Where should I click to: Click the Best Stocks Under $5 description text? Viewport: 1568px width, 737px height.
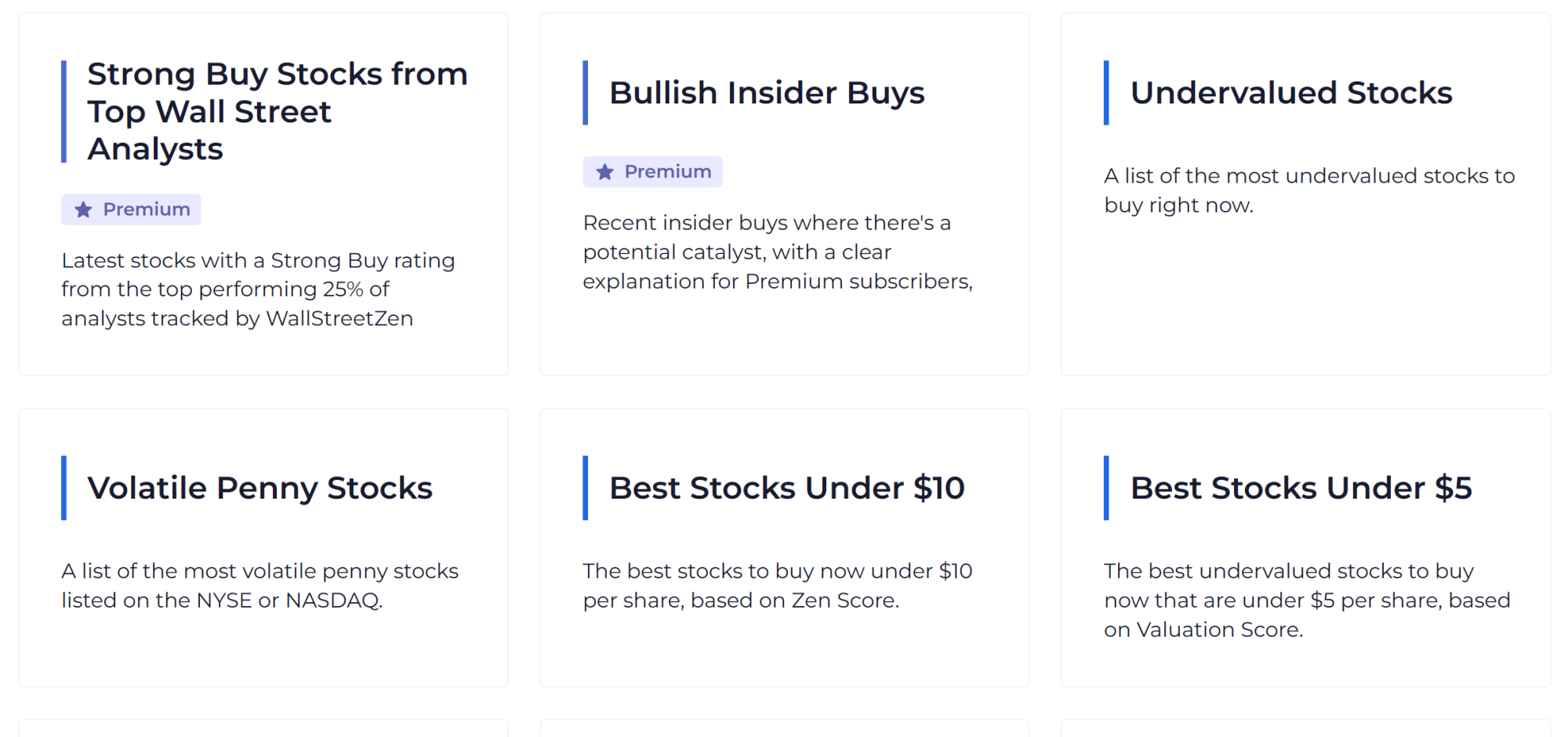pyautogui.click(x=1308, y=600)
